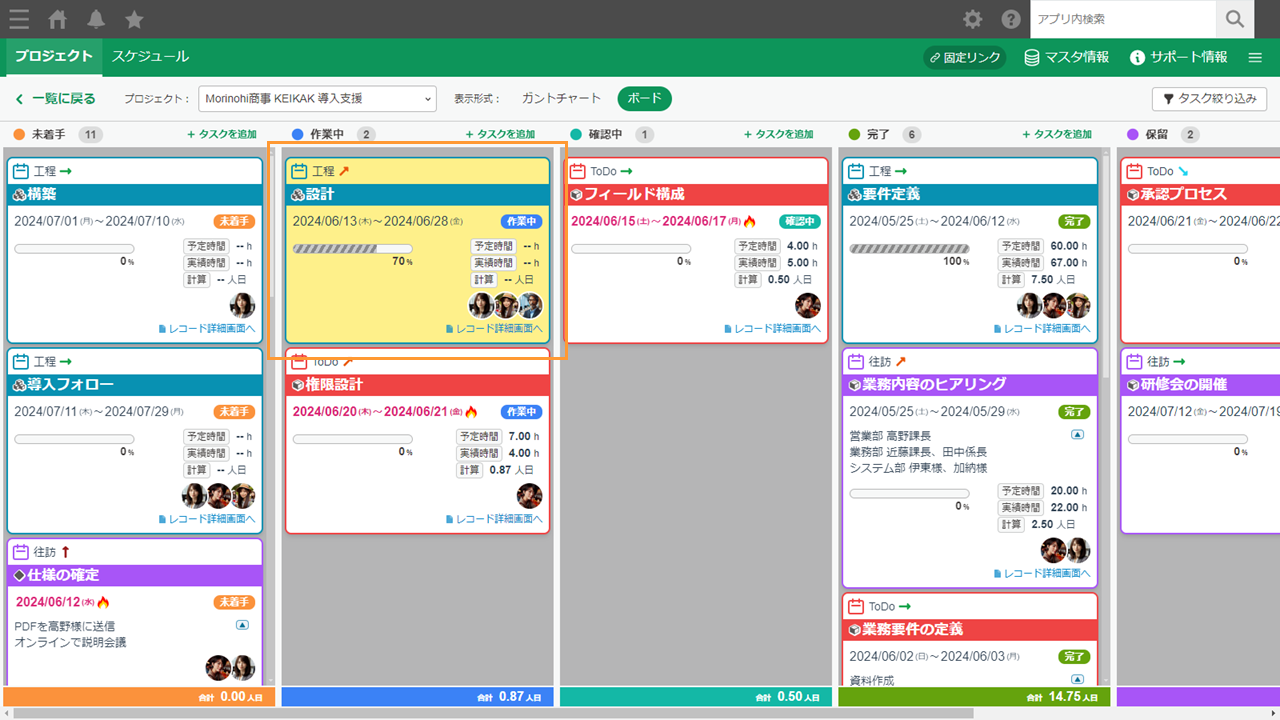1280x720 pixels.
Task: Switch to the スケジュール tab
Action: click(x=150, y=57)
